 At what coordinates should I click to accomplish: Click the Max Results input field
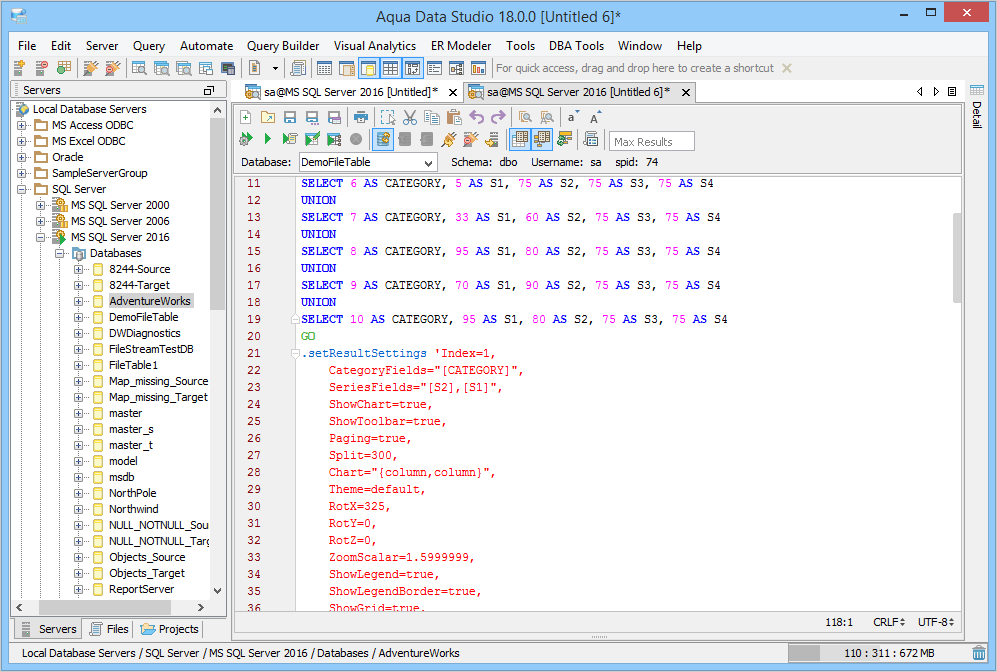pos(651,141)
